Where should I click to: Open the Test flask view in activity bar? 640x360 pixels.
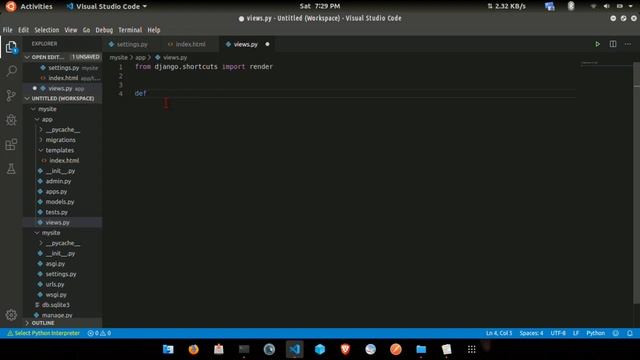point(11,169)
